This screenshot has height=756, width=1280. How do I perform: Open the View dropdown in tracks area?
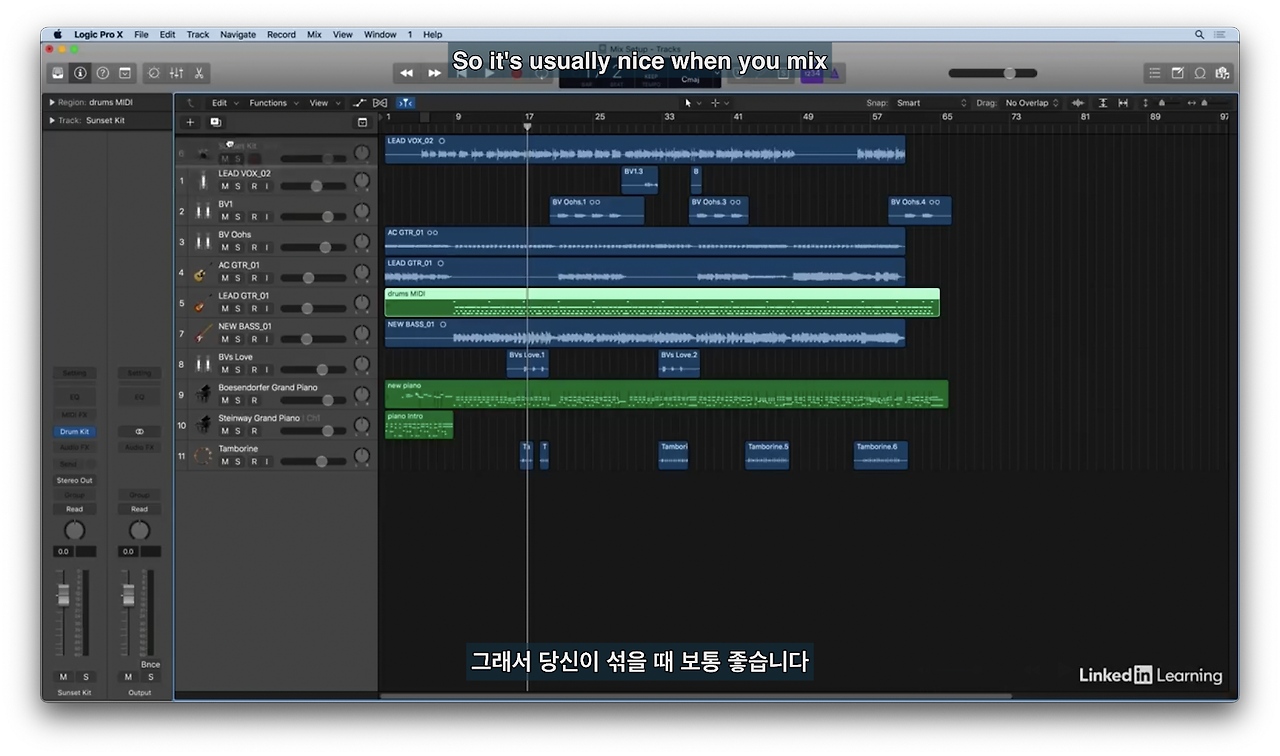click(323, 103)
